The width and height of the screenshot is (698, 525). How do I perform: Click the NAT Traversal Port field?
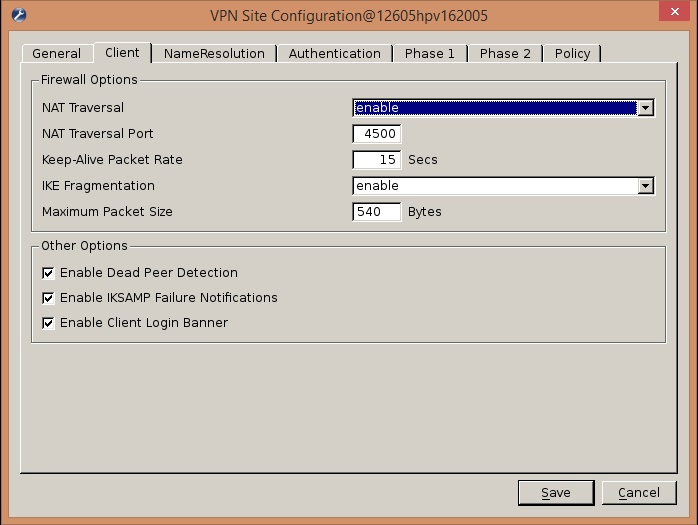[x=377, y=134]
